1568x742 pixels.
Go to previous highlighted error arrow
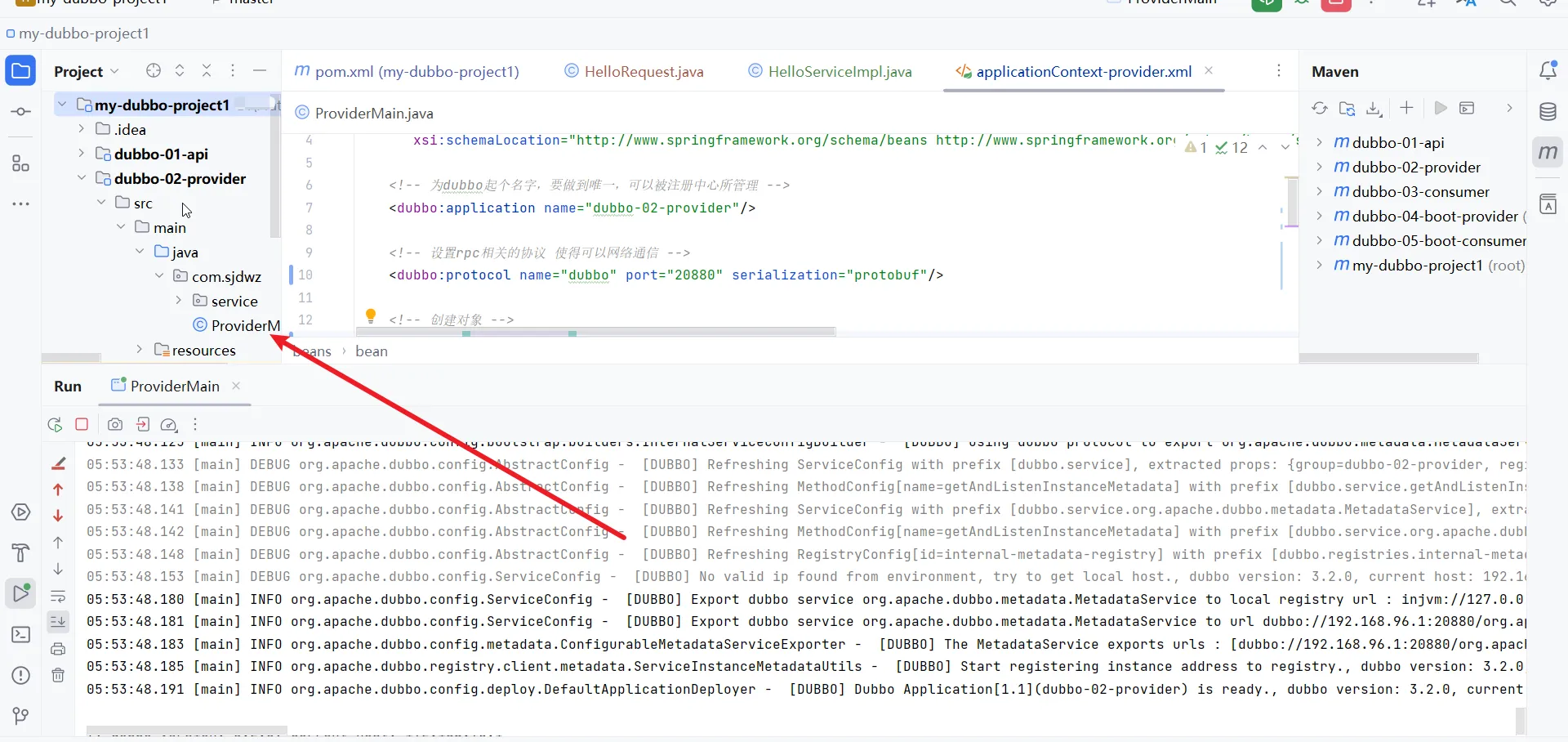pyautogui.click(x=1263, y=147)
